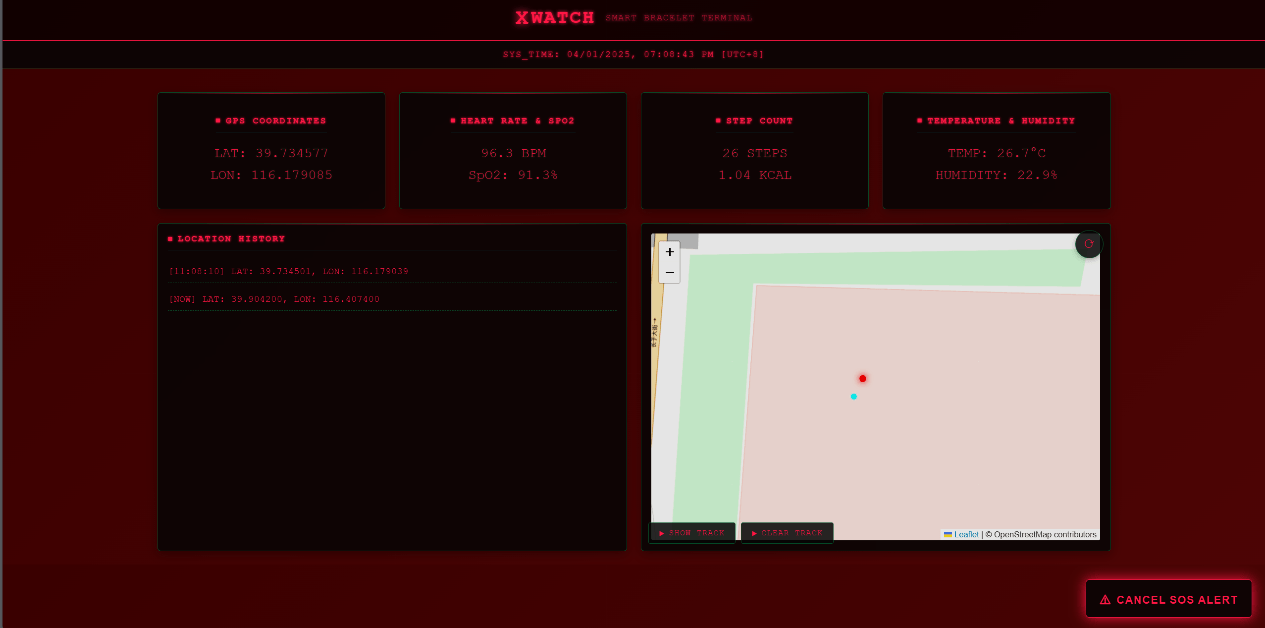The width and height of the screenshot is (1265, 628).
Task: Click the SOS warning triangle icon
Action: click(1105, 600)
